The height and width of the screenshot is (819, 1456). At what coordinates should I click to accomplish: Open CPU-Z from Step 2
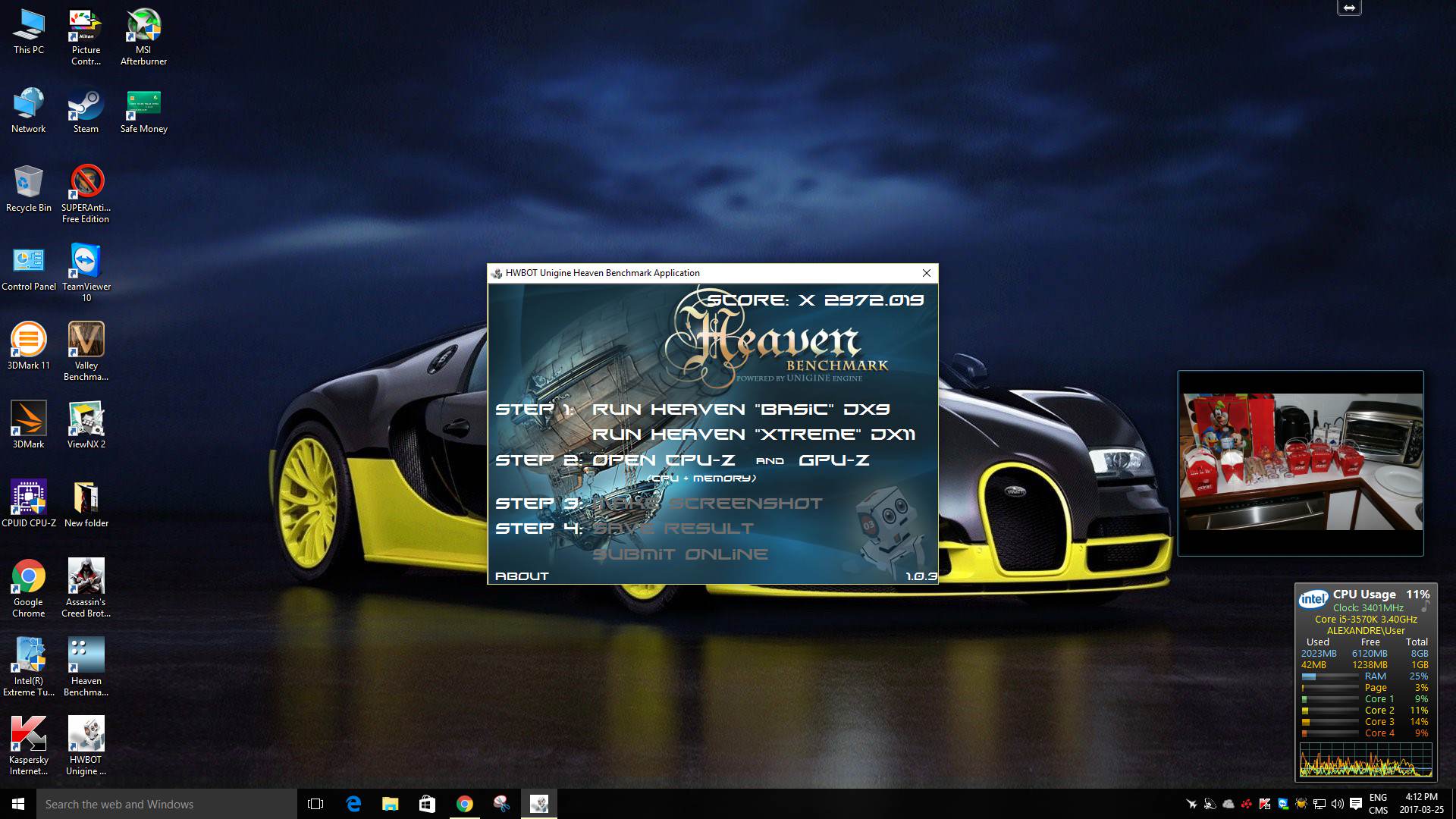(x=664, y=460)
